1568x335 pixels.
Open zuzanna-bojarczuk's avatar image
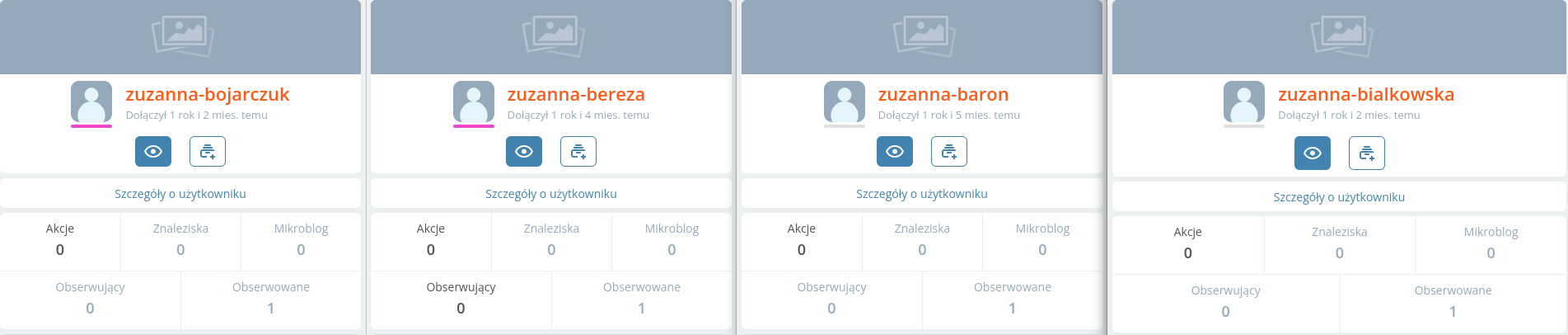coord(91,101)
